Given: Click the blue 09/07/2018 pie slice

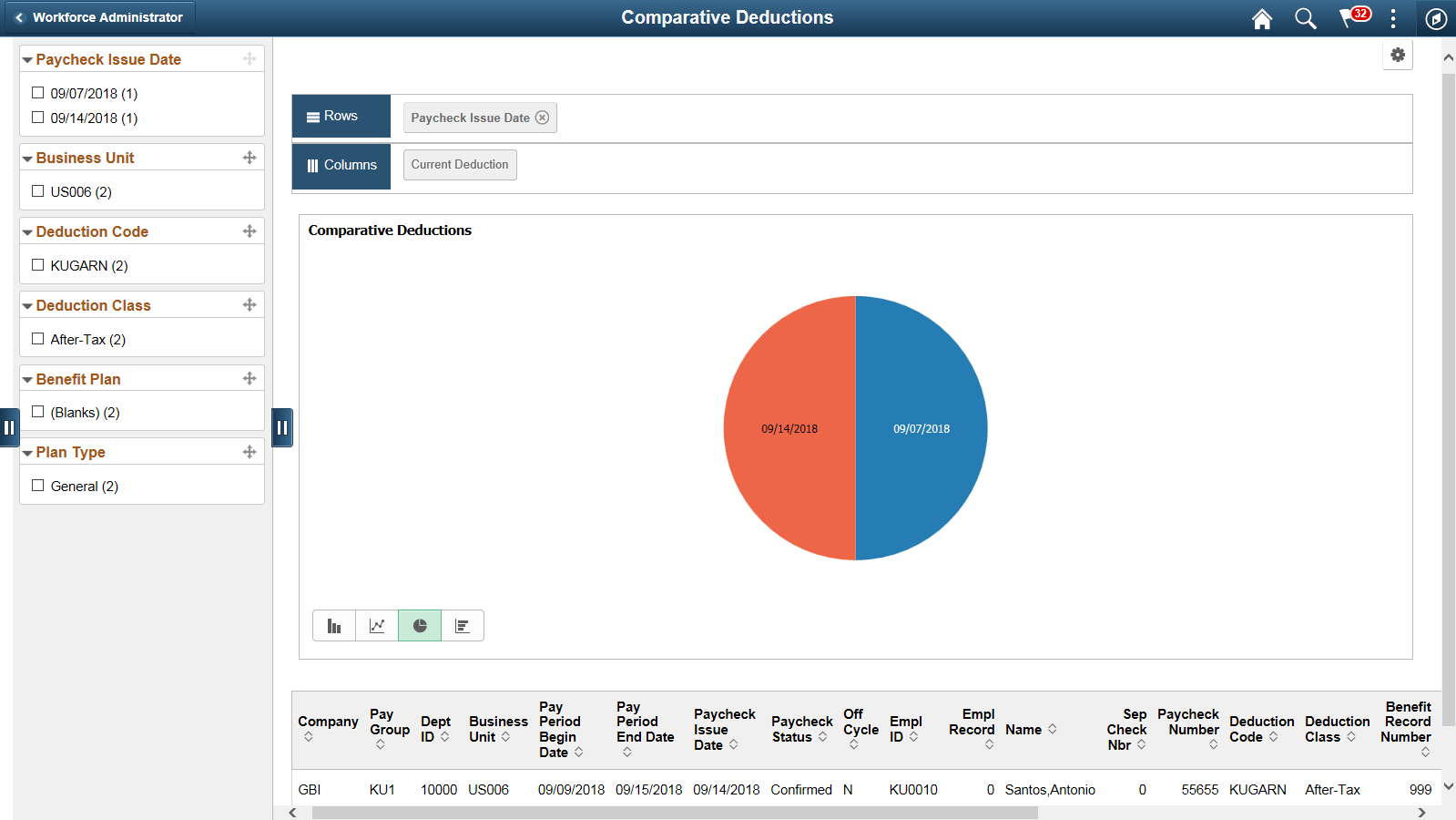Looking at the screenshot, I should [x=921, y=428].
